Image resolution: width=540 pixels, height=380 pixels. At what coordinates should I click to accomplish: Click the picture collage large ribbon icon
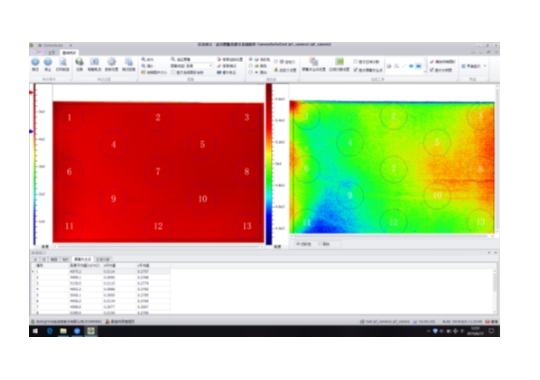click(314, 62)
